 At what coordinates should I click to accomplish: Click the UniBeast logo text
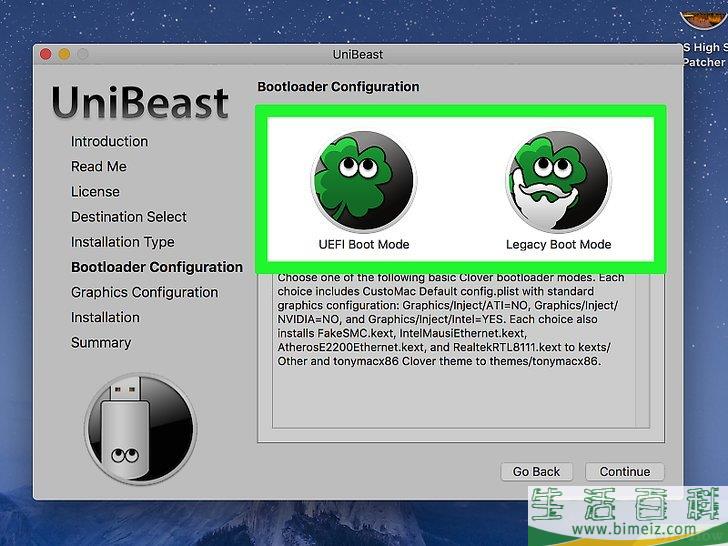tap(140, 102)
